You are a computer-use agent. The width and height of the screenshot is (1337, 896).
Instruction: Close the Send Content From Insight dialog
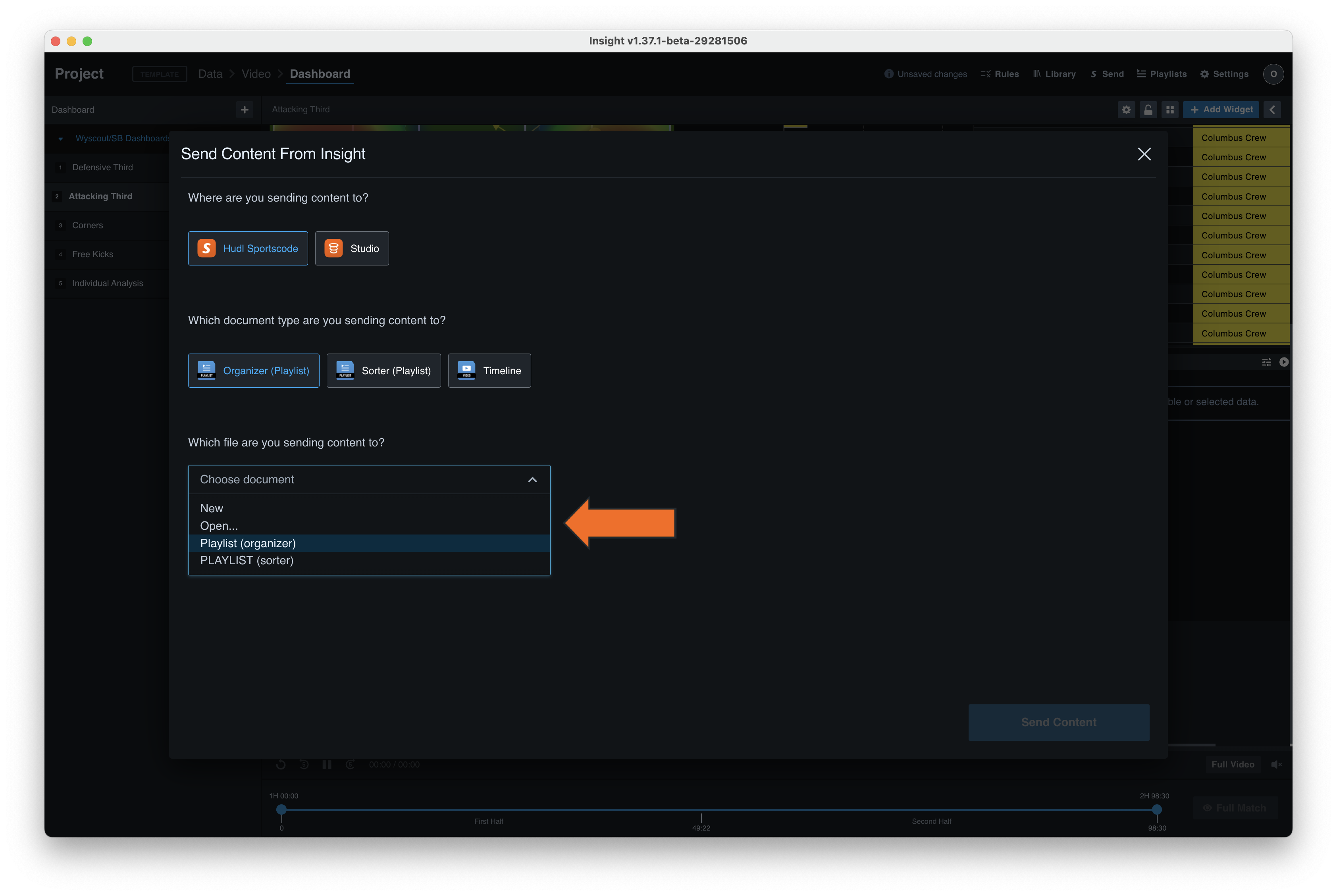(1144, 154)
